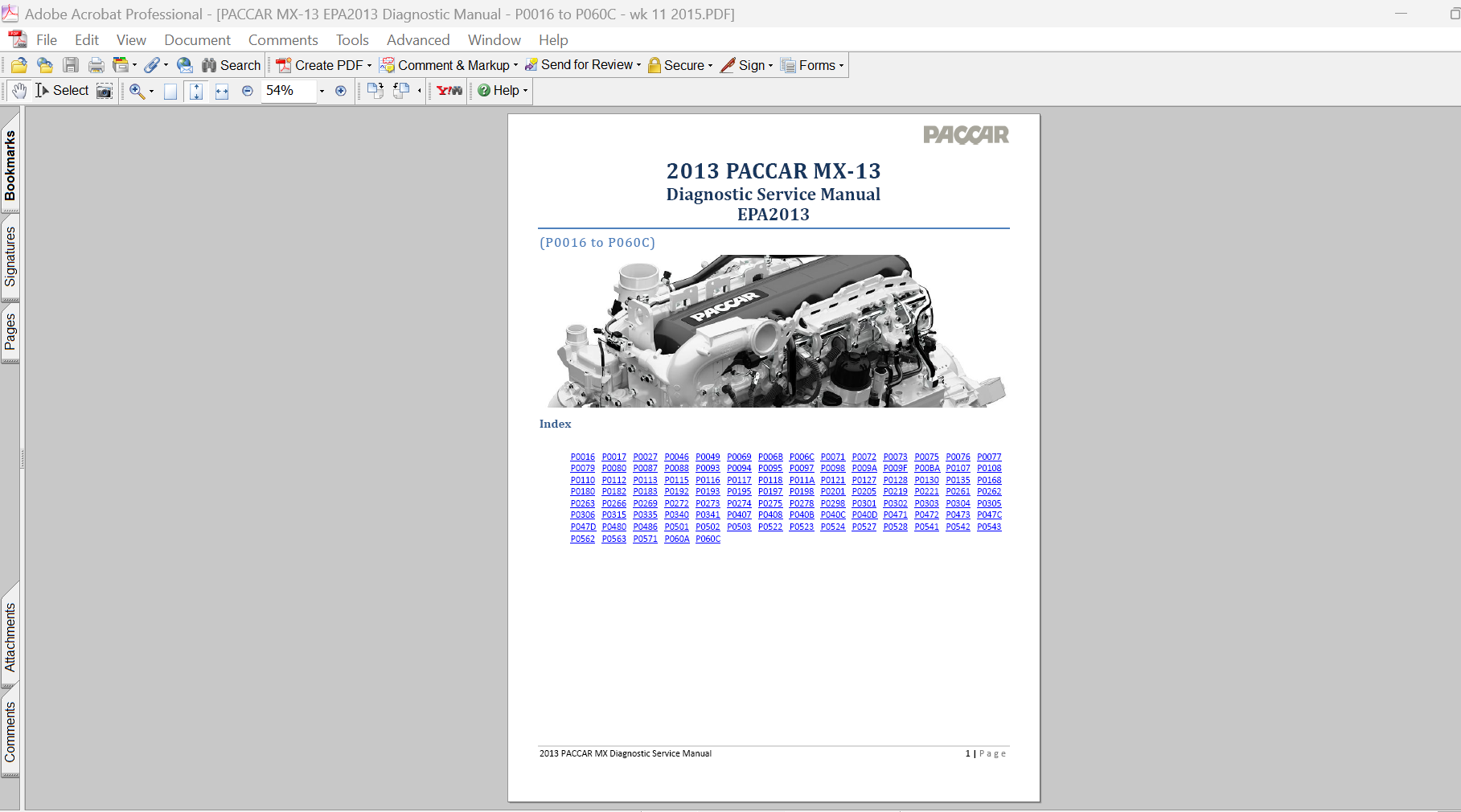Click the Email globe icon

tap(185, 65)
